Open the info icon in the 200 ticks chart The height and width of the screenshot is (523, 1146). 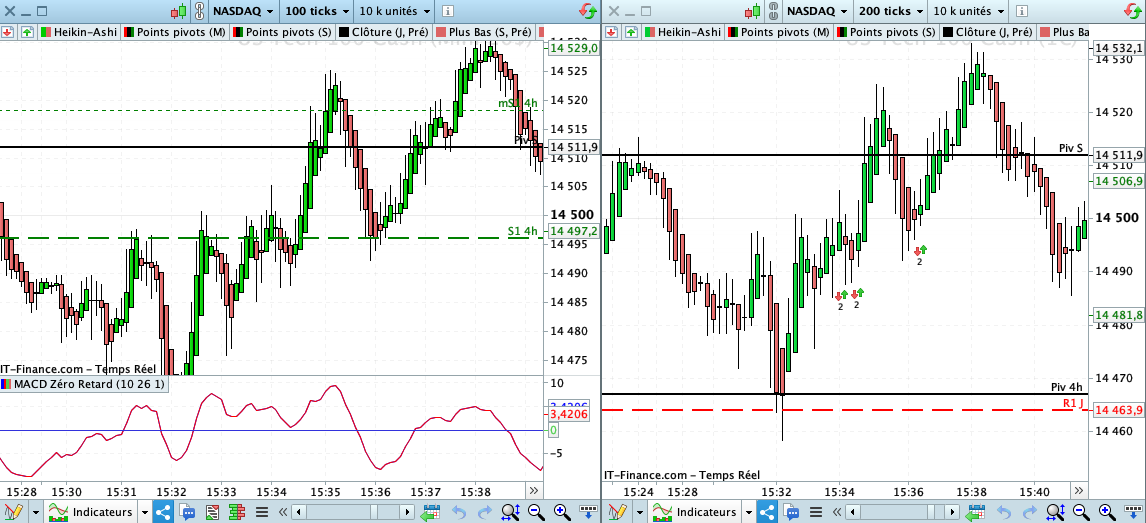[x=1021, y=11]
